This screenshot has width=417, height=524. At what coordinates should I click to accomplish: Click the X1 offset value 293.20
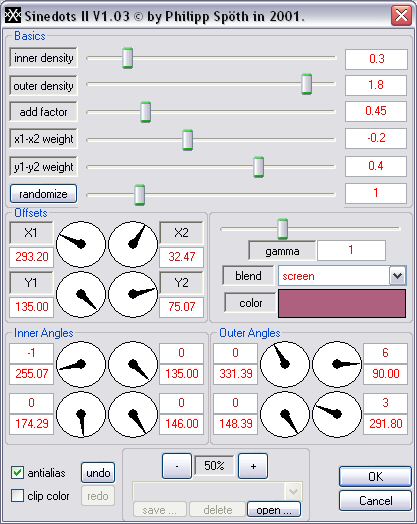[x=31, y=257]
